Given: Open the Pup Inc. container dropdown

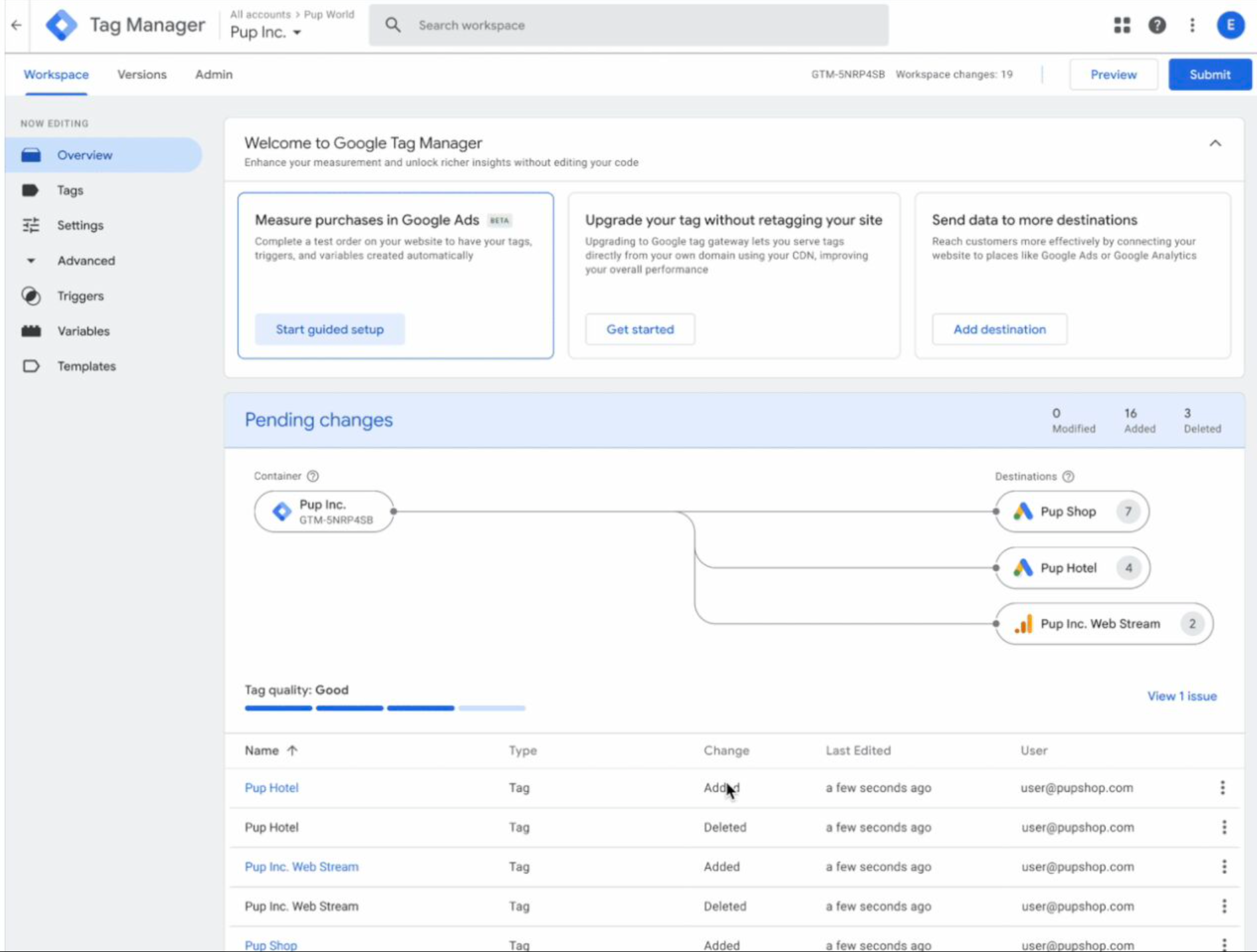Looking at the screenshot, I should tap(265, 33).
